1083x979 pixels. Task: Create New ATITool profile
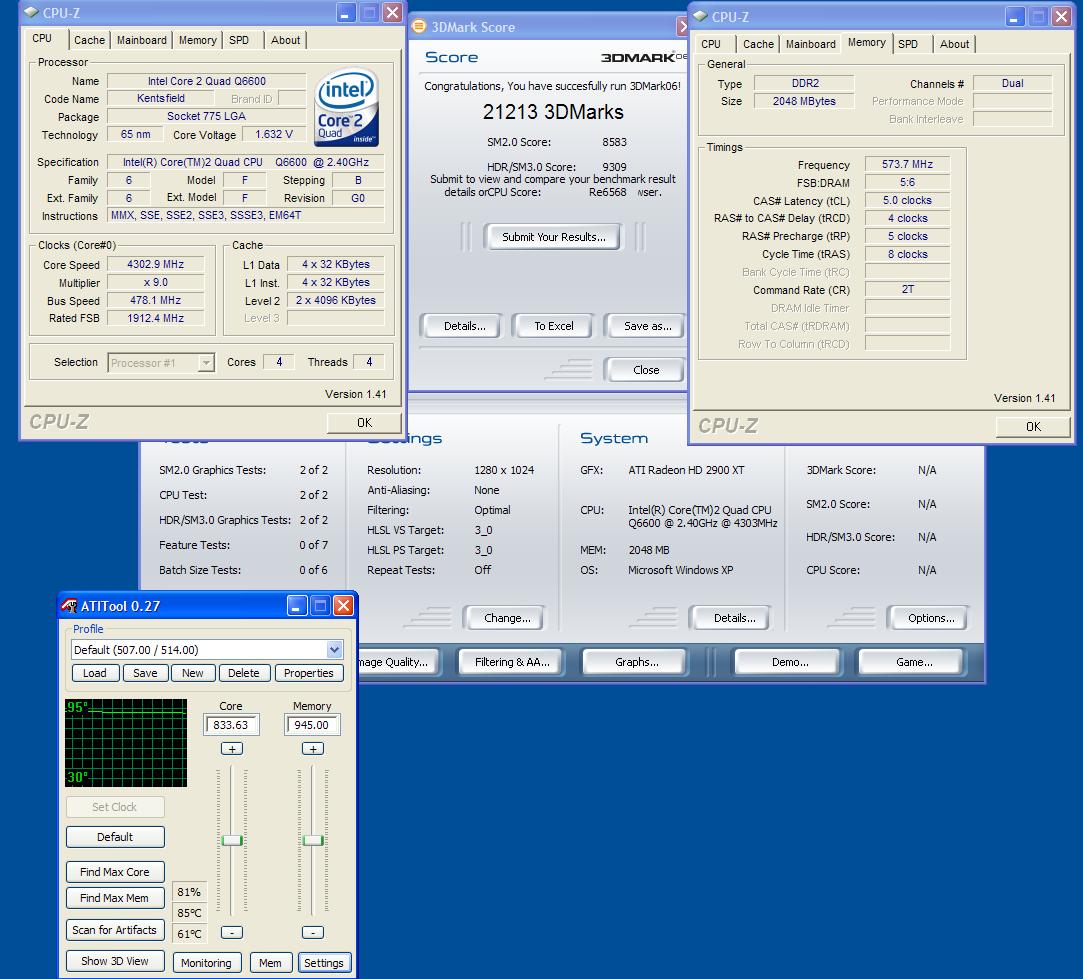click(193, 673)
